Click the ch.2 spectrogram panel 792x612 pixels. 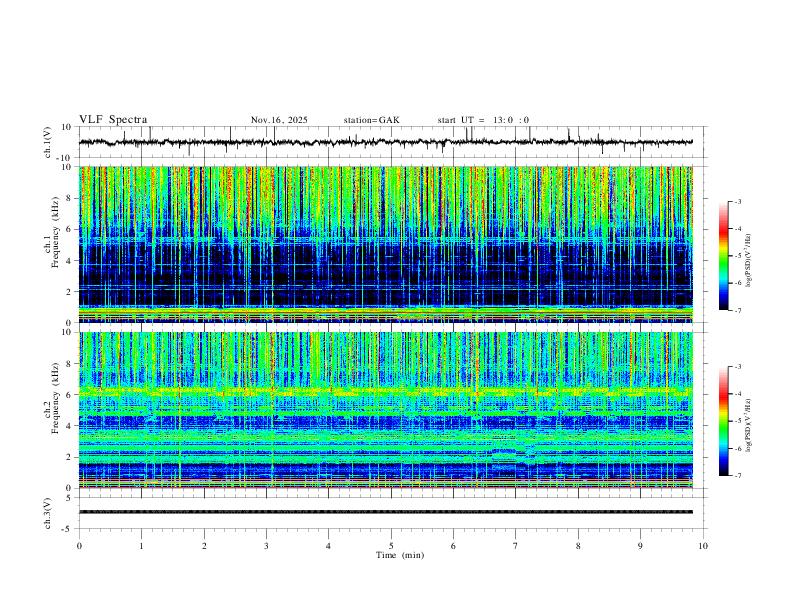pyautogui.click(x=386, y=410)
